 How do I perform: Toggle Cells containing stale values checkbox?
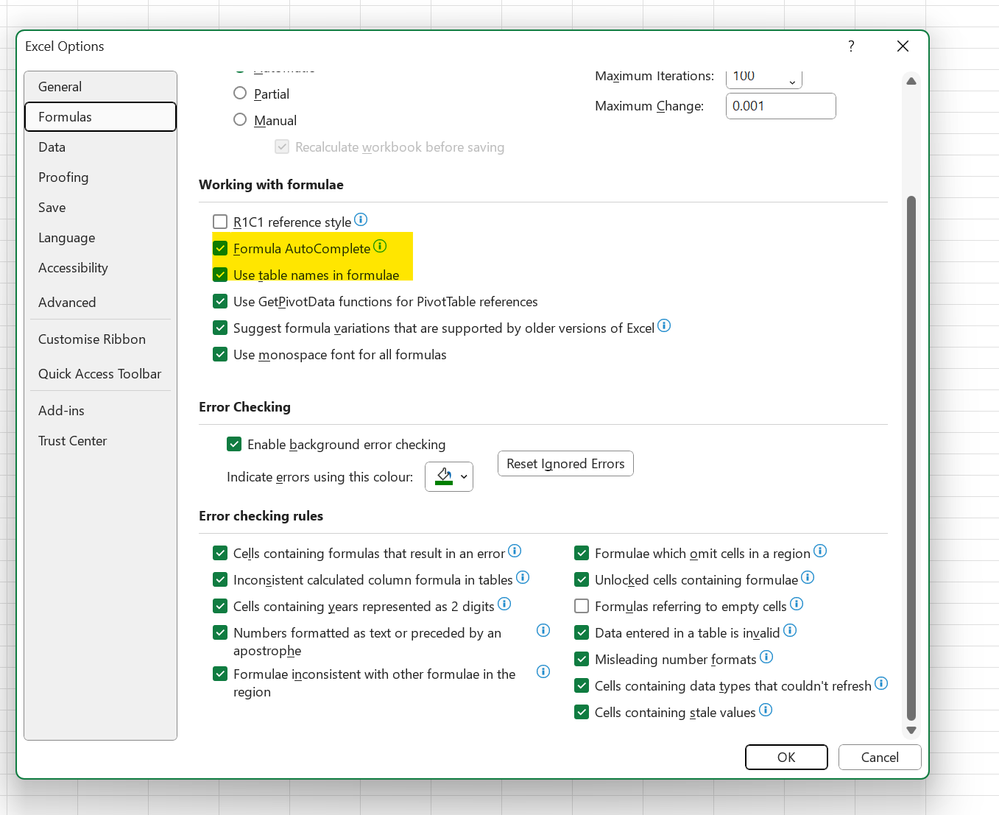[582, 712]
